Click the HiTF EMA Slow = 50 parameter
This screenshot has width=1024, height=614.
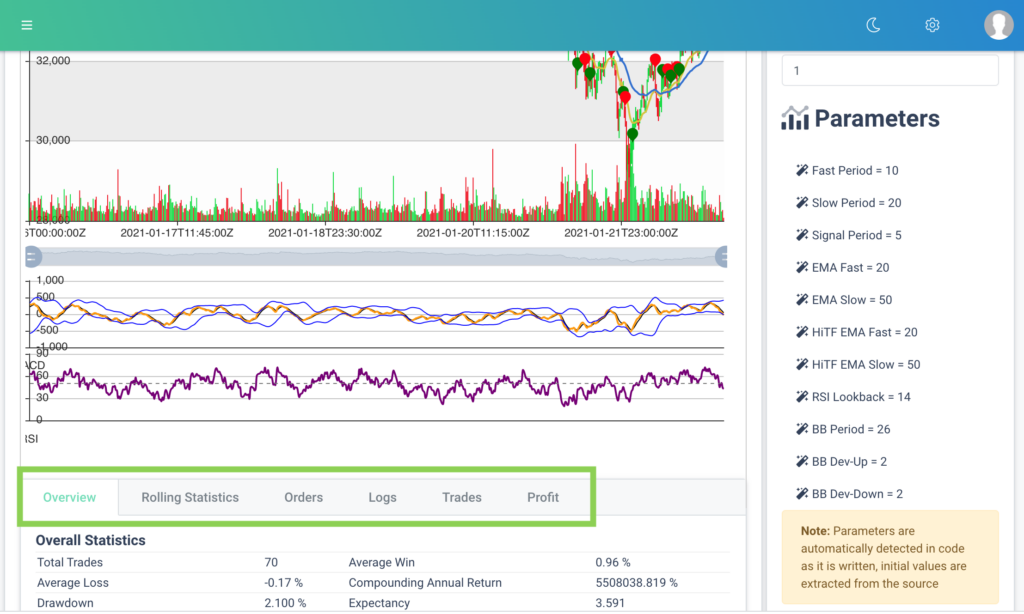pyautogui.click(x=865, y=365)
